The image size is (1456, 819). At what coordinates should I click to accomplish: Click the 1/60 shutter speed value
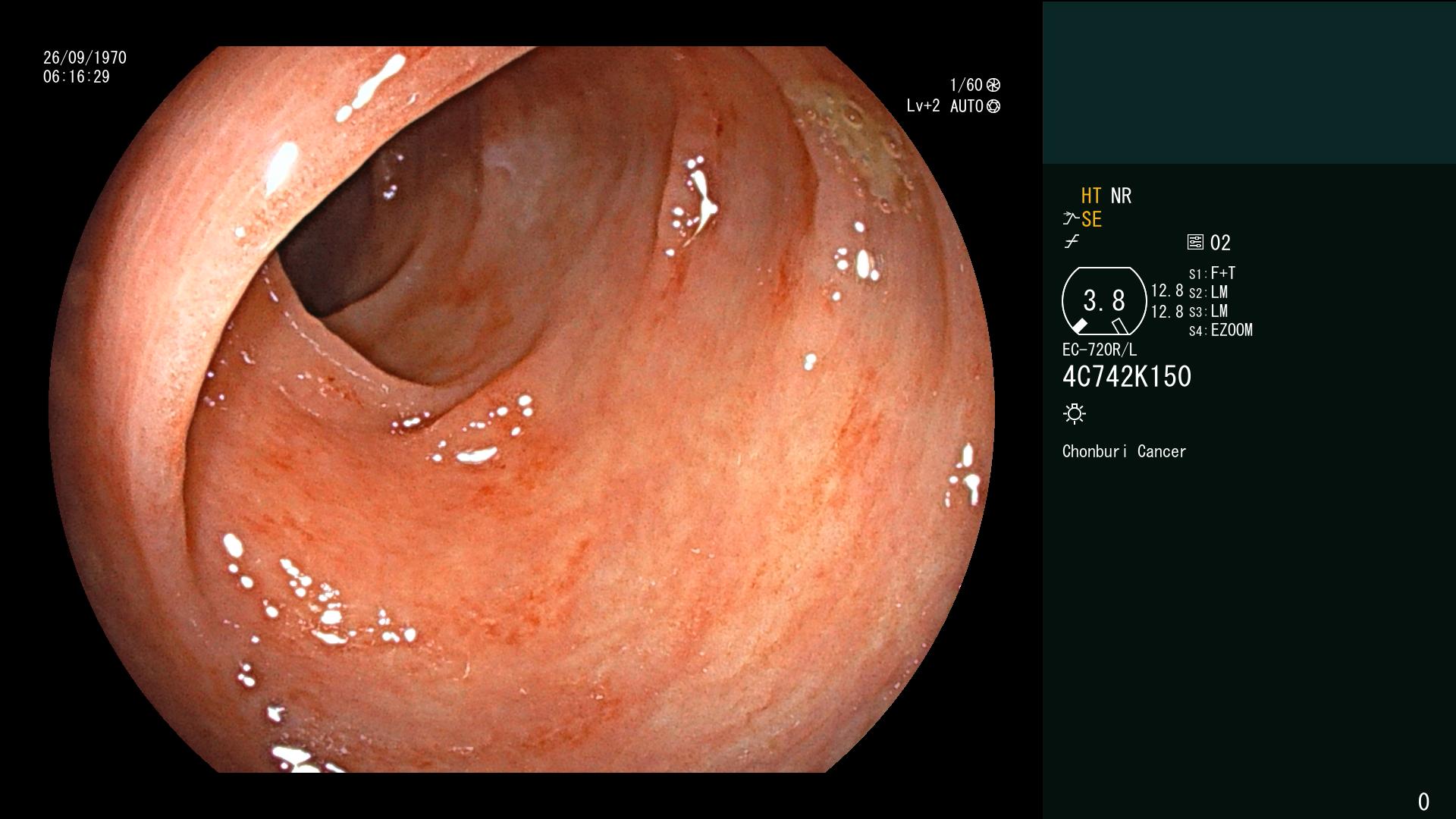[x=966, y=85]
